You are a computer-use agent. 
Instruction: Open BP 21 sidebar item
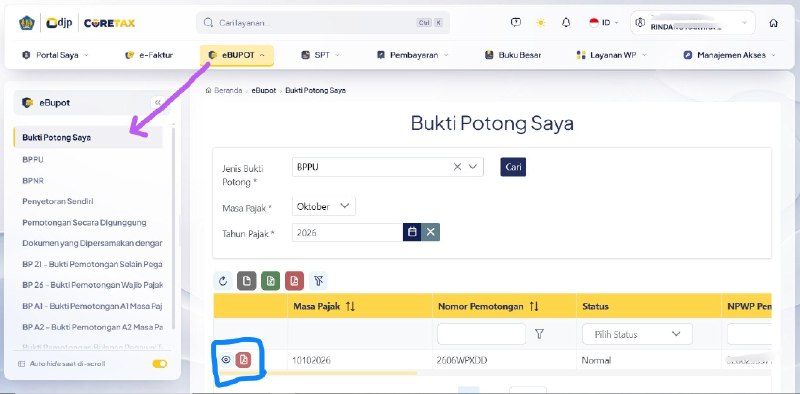pyautogui.click(x=92, y=264)
